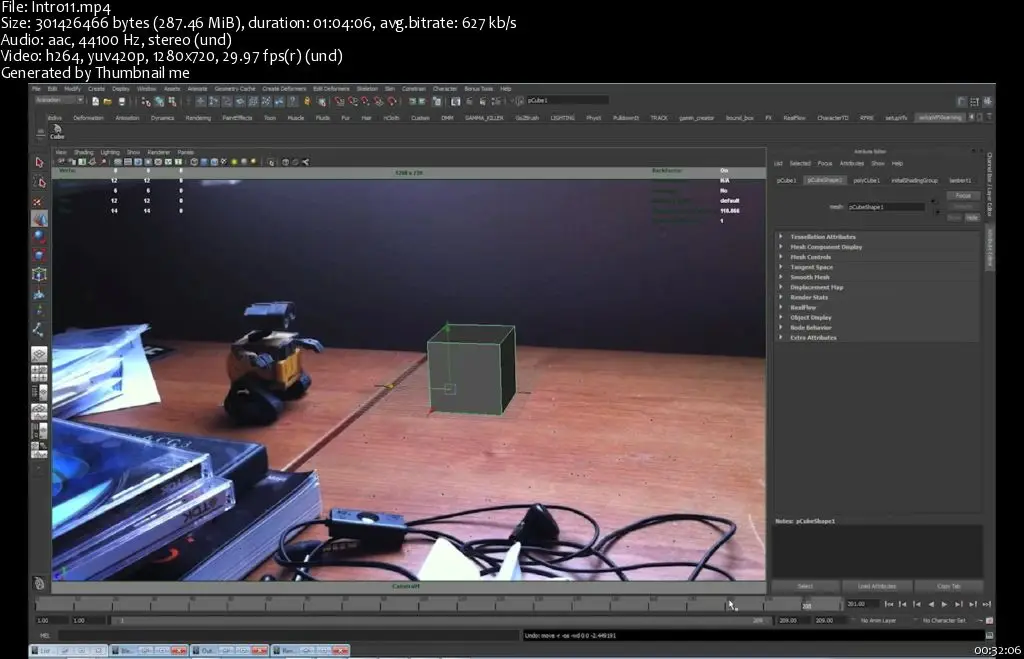
Task: Toggle the viewport isolate select icon
Action: 271,162
